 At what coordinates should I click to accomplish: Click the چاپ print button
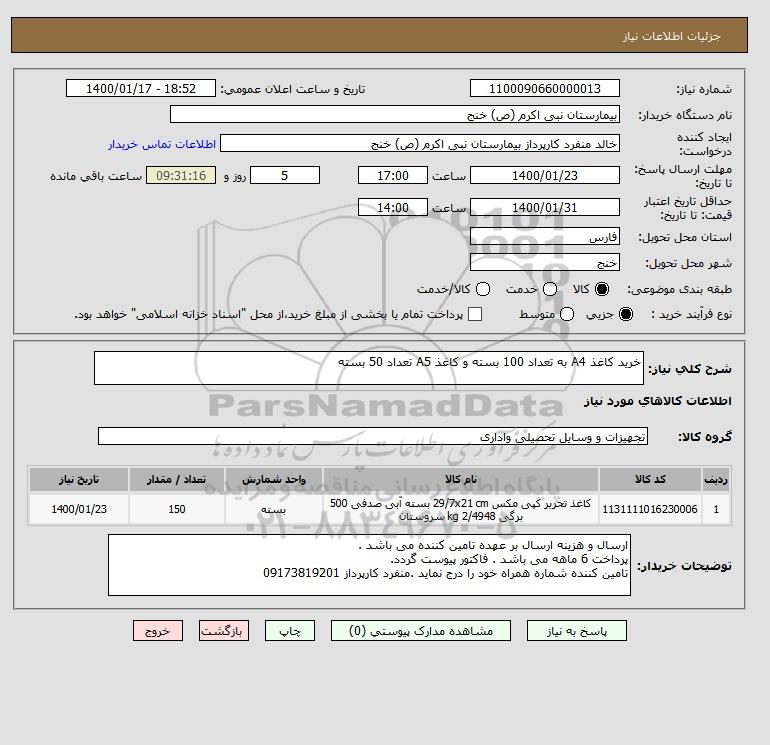(290, 631)
